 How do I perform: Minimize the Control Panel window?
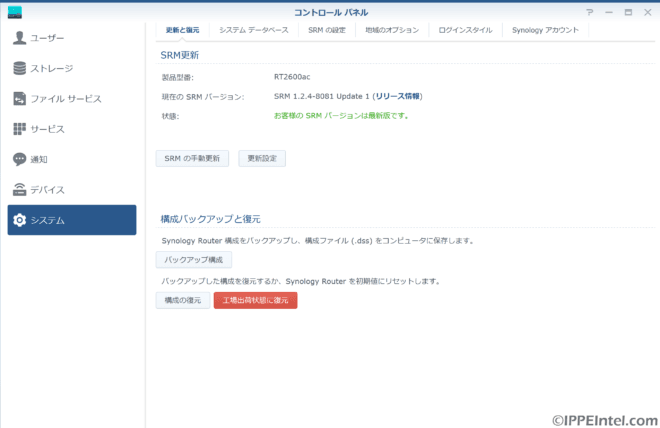[609, 12]
